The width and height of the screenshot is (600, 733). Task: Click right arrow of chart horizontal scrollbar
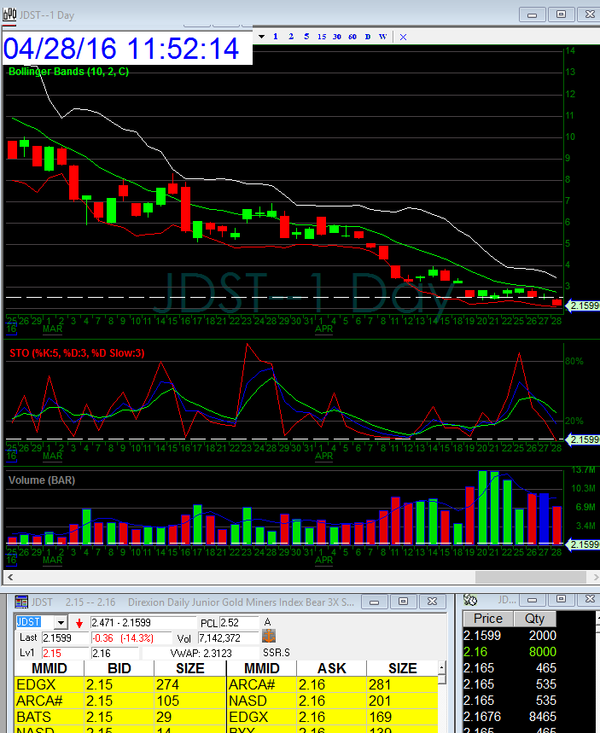tap(596, 577)
